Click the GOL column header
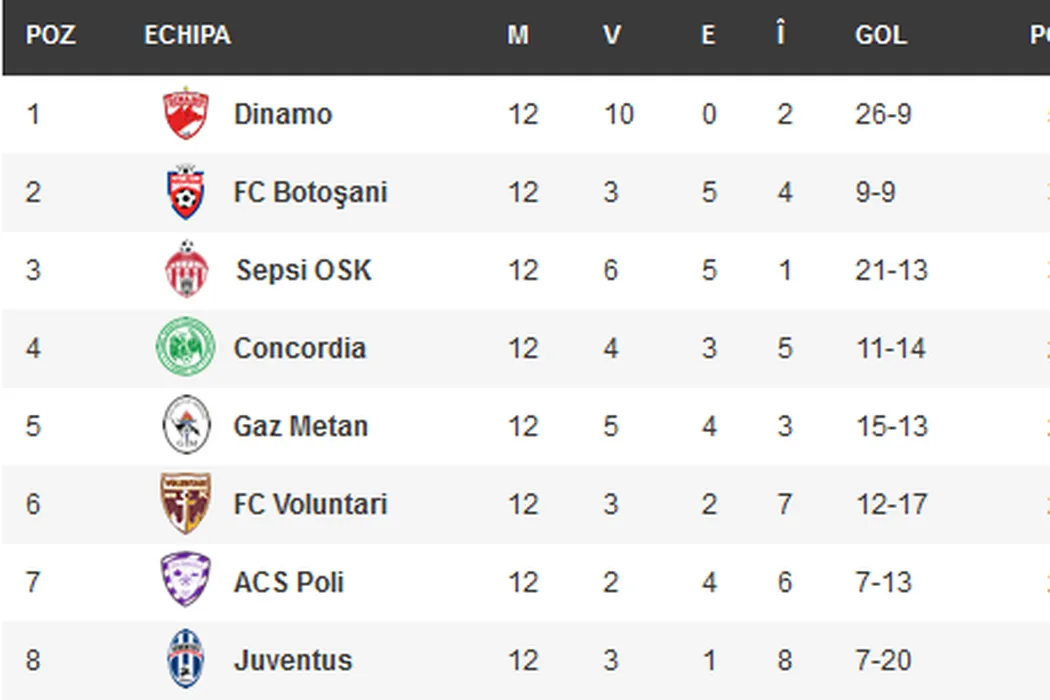This screenshot has width=1050, height=700. point(880,35)
